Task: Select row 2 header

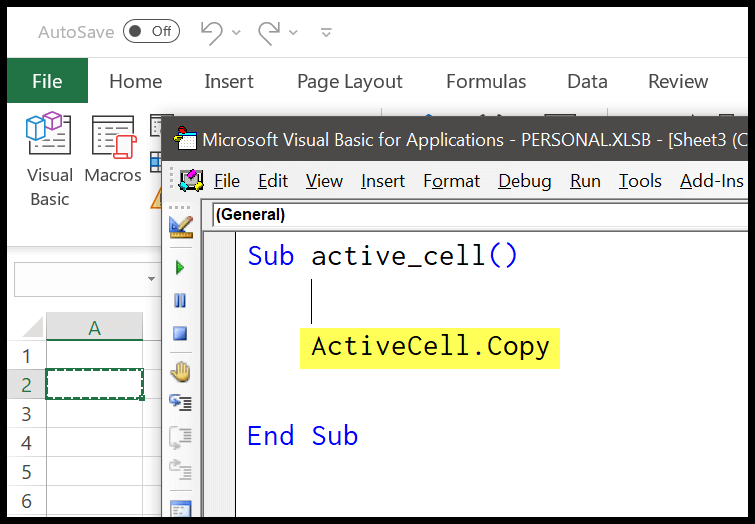Action: tap(26, 385)
